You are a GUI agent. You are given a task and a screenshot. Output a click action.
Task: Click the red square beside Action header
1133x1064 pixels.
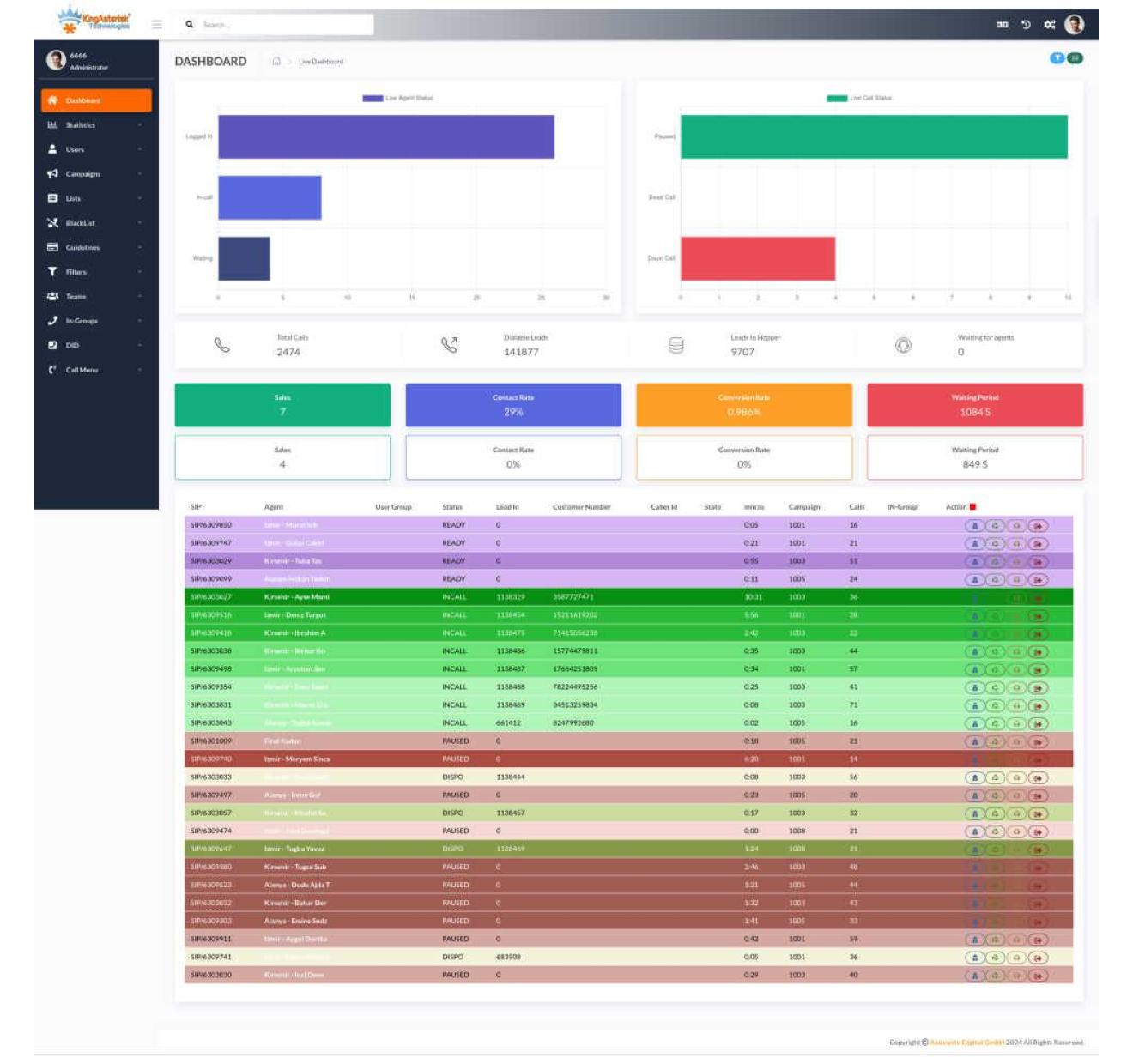pyautogui.click(x=972, y=507)
